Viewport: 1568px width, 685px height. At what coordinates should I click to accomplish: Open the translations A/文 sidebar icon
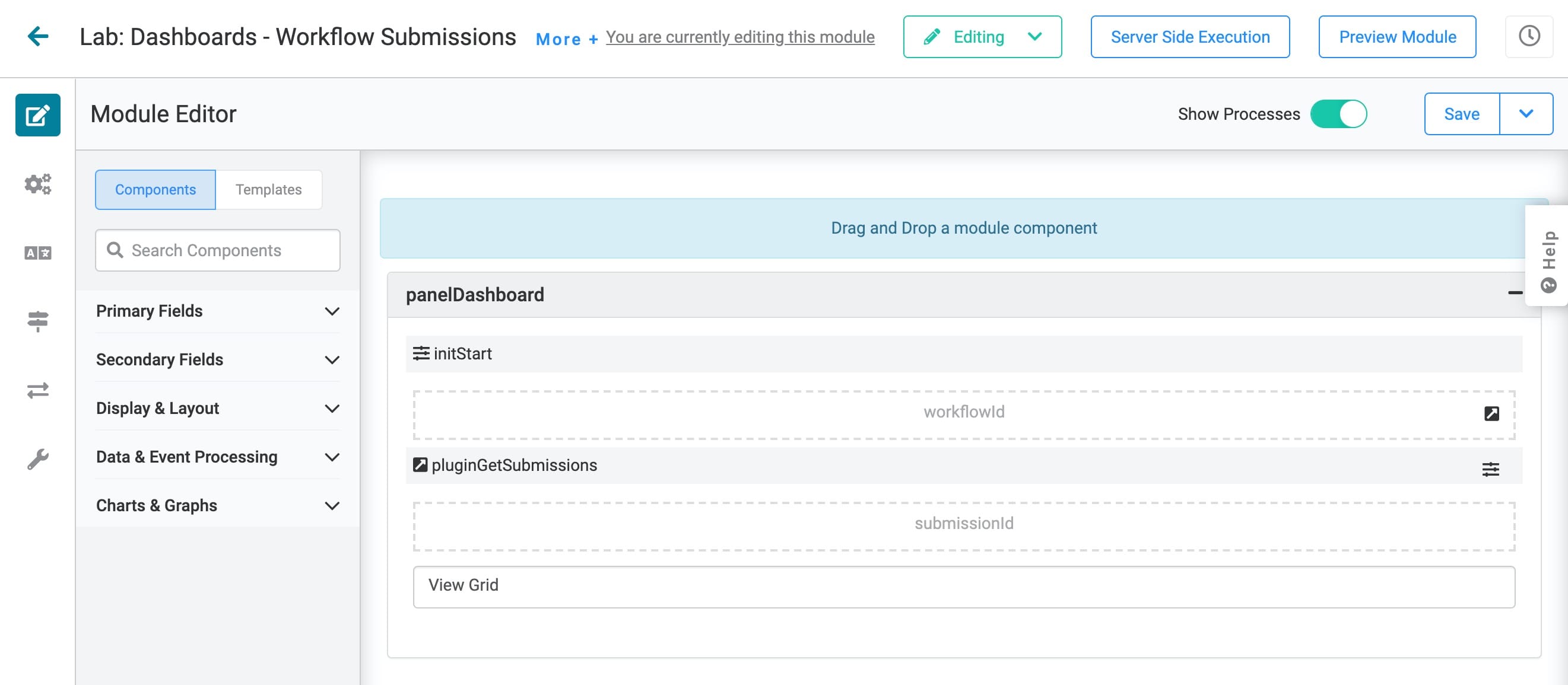click(38, 253)
